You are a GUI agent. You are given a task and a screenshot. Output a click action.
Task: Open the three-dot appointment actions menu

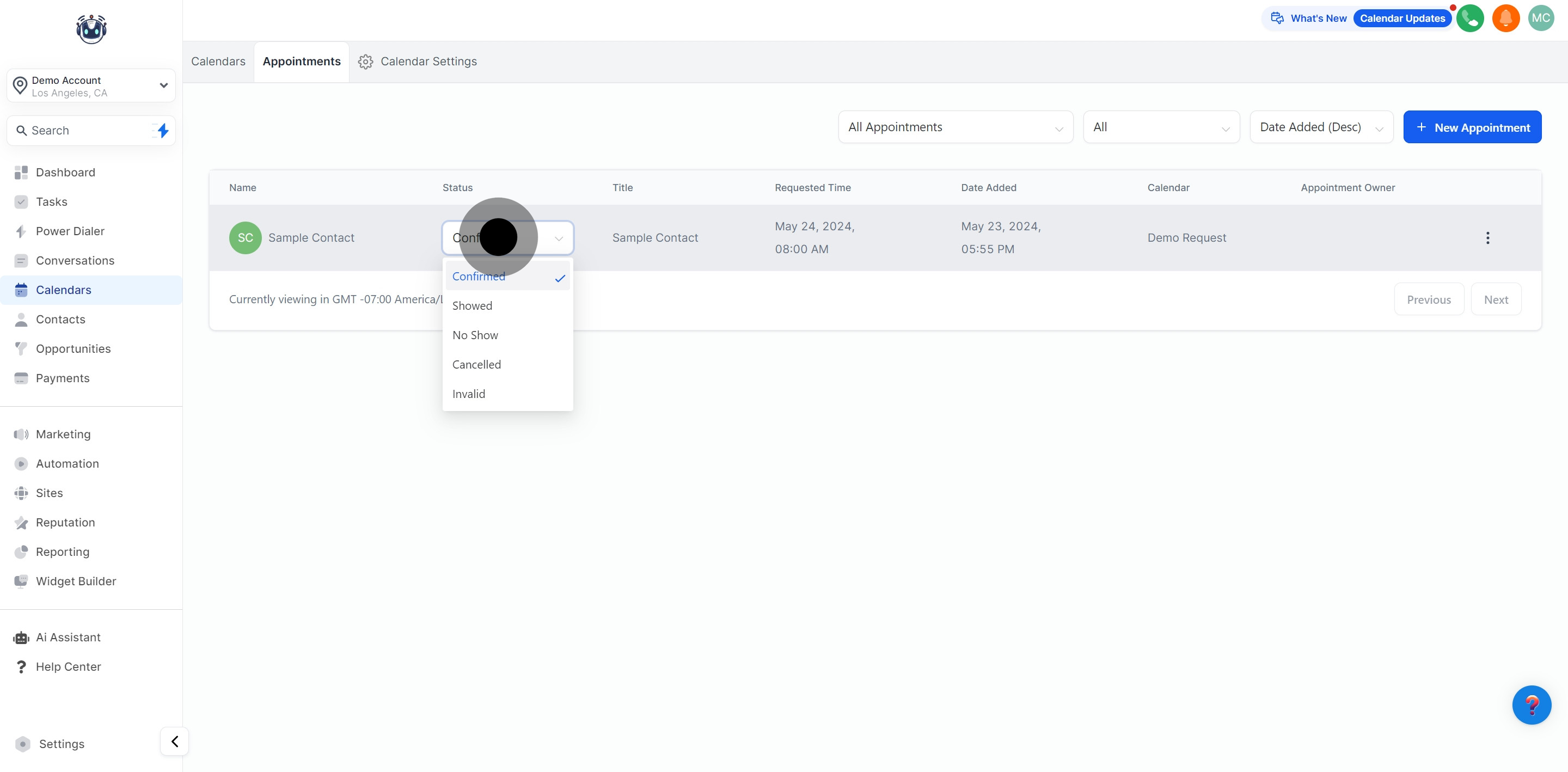[1487, 238]
